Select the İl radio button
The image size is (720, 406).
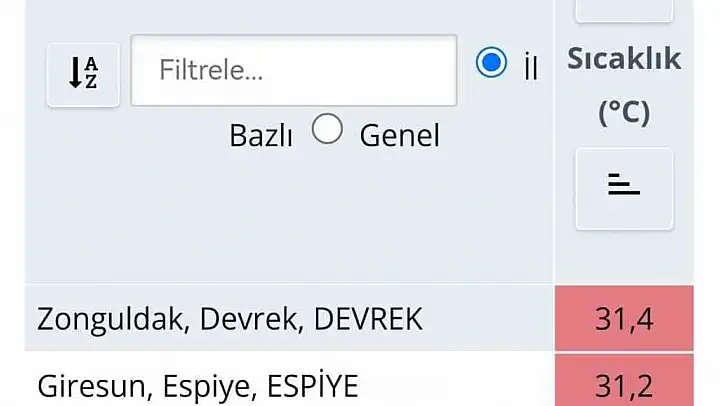[491, 62]
